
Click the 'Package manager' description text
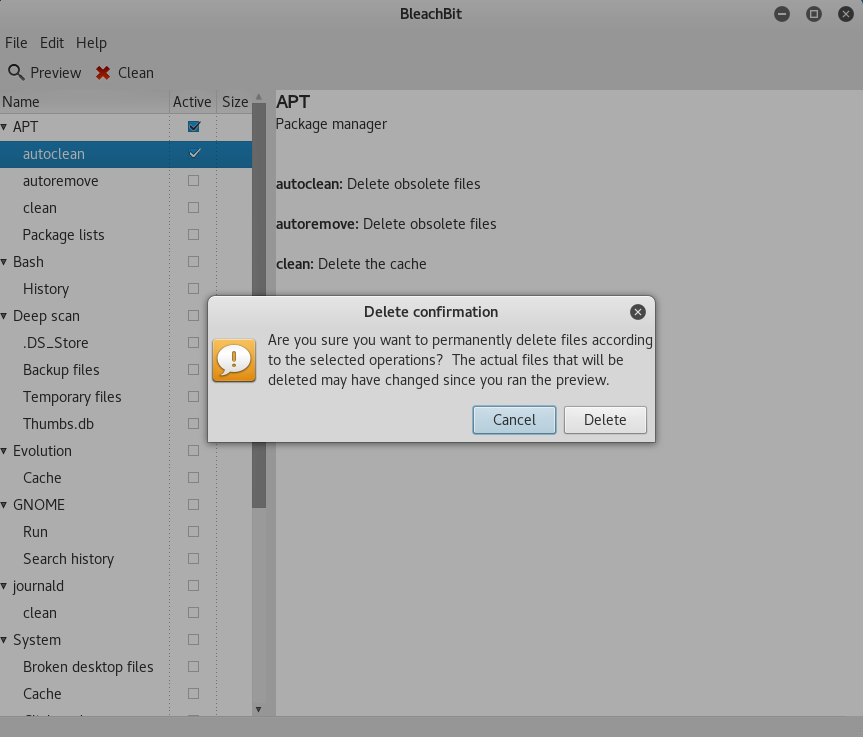point(331,124)
